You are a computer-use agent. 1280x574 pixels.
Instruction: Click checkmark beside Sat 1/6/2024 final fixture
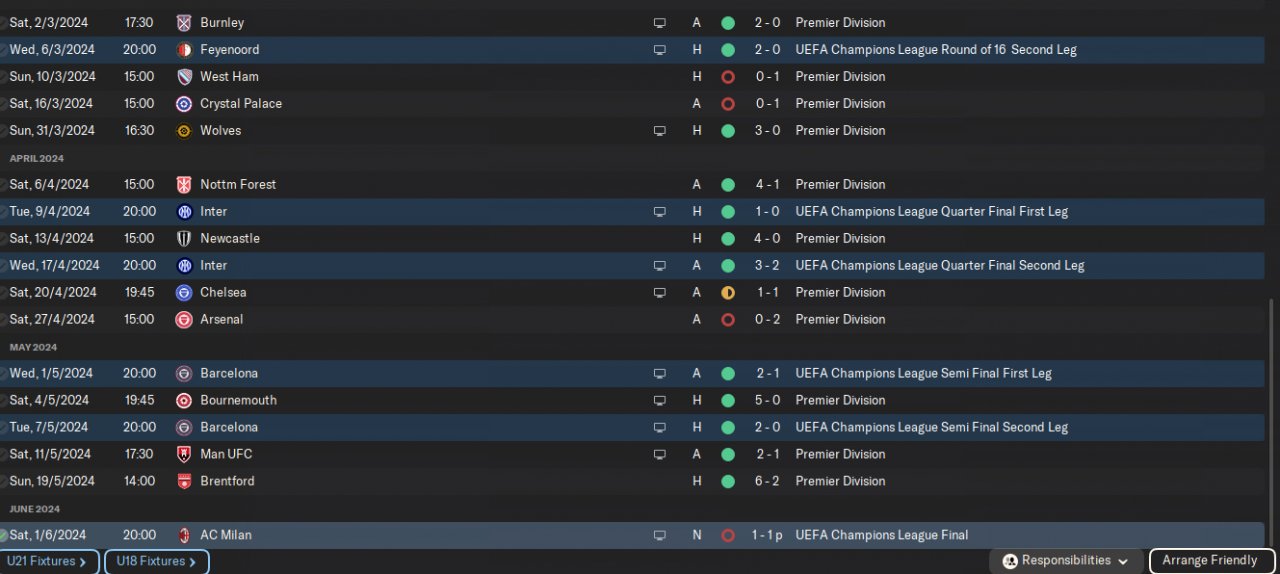coord(4,536)
